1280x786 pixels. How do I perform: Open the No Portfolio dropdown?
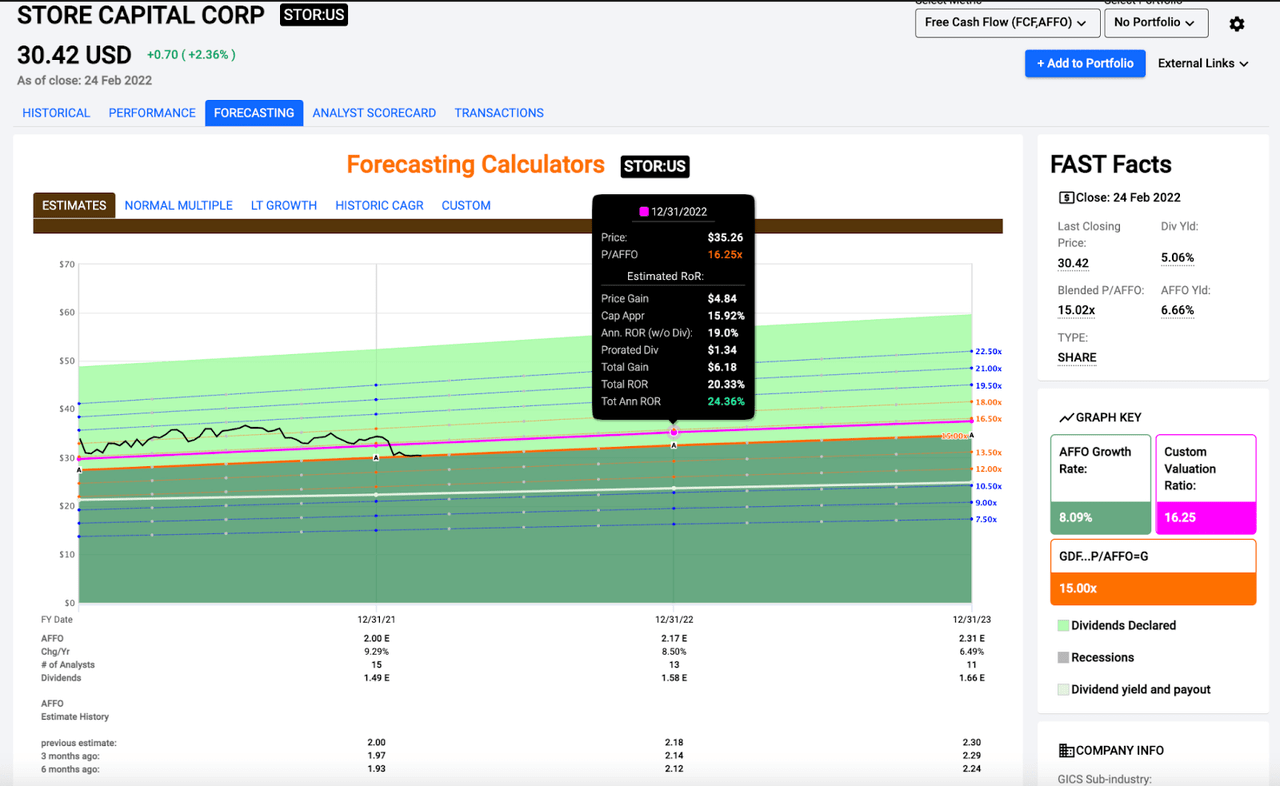(1156, 22)
